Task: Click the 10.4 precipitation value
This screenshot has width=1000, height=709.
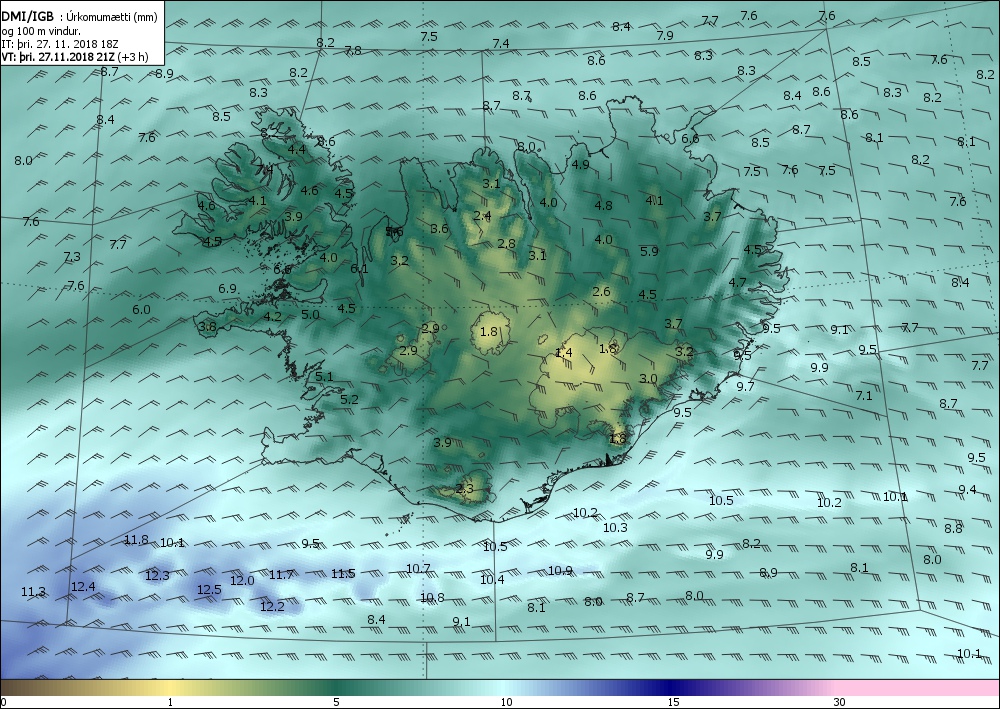Action: pos(492,580)
